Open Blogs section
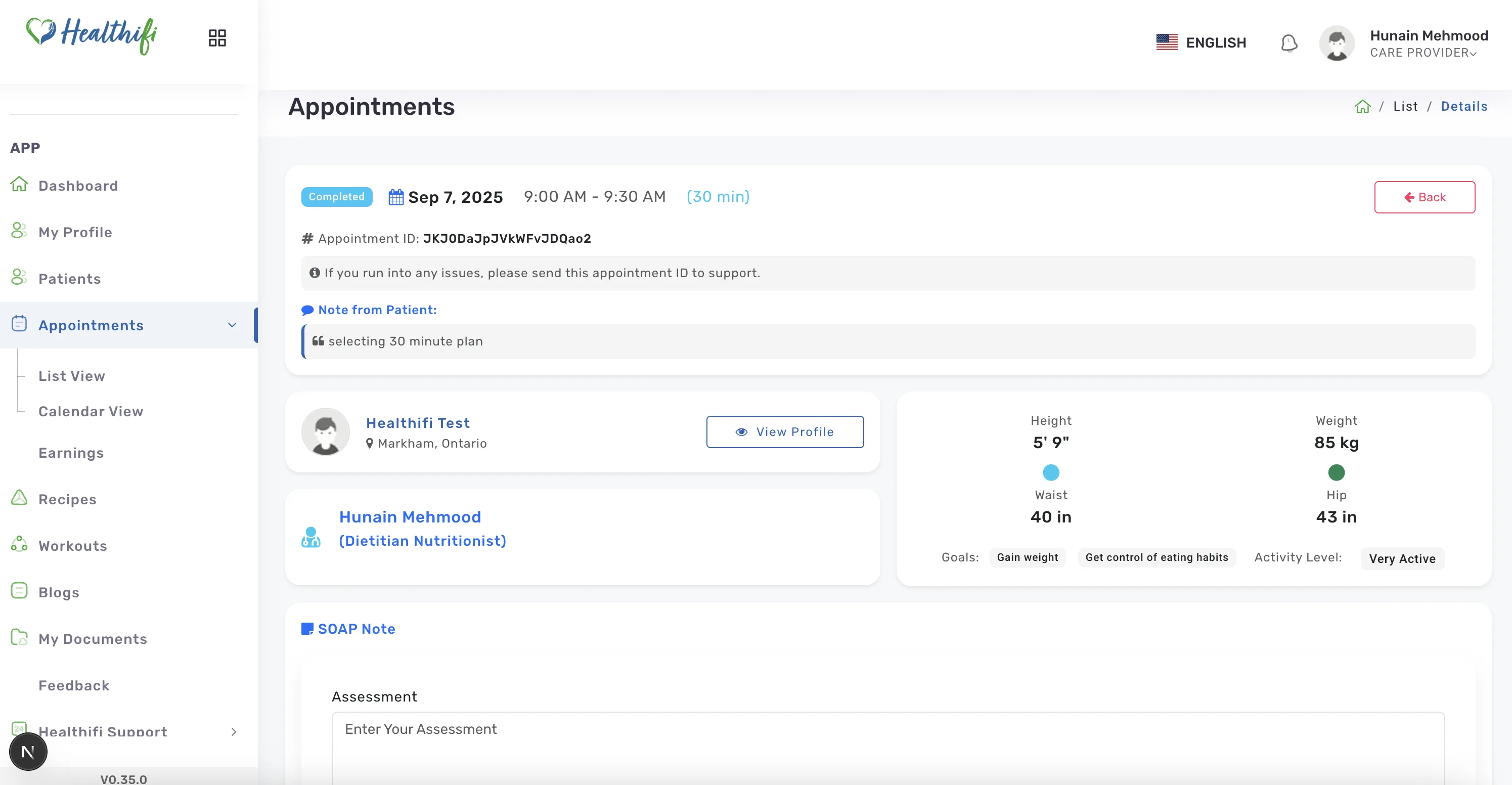Viewport: 1512px width, 785px height. (59, 592)
